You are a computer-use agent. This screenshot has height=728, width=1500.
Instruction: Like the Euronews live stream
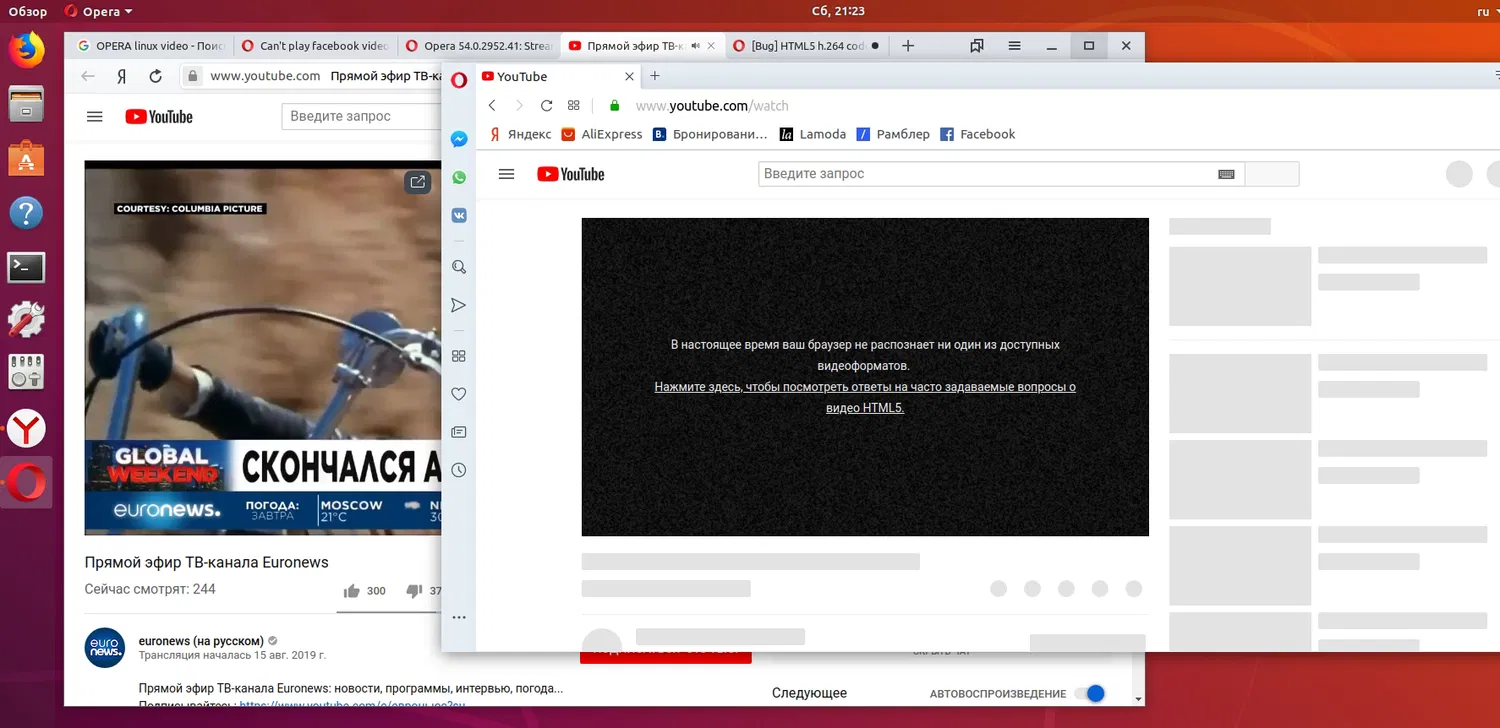tap(352, 591)
